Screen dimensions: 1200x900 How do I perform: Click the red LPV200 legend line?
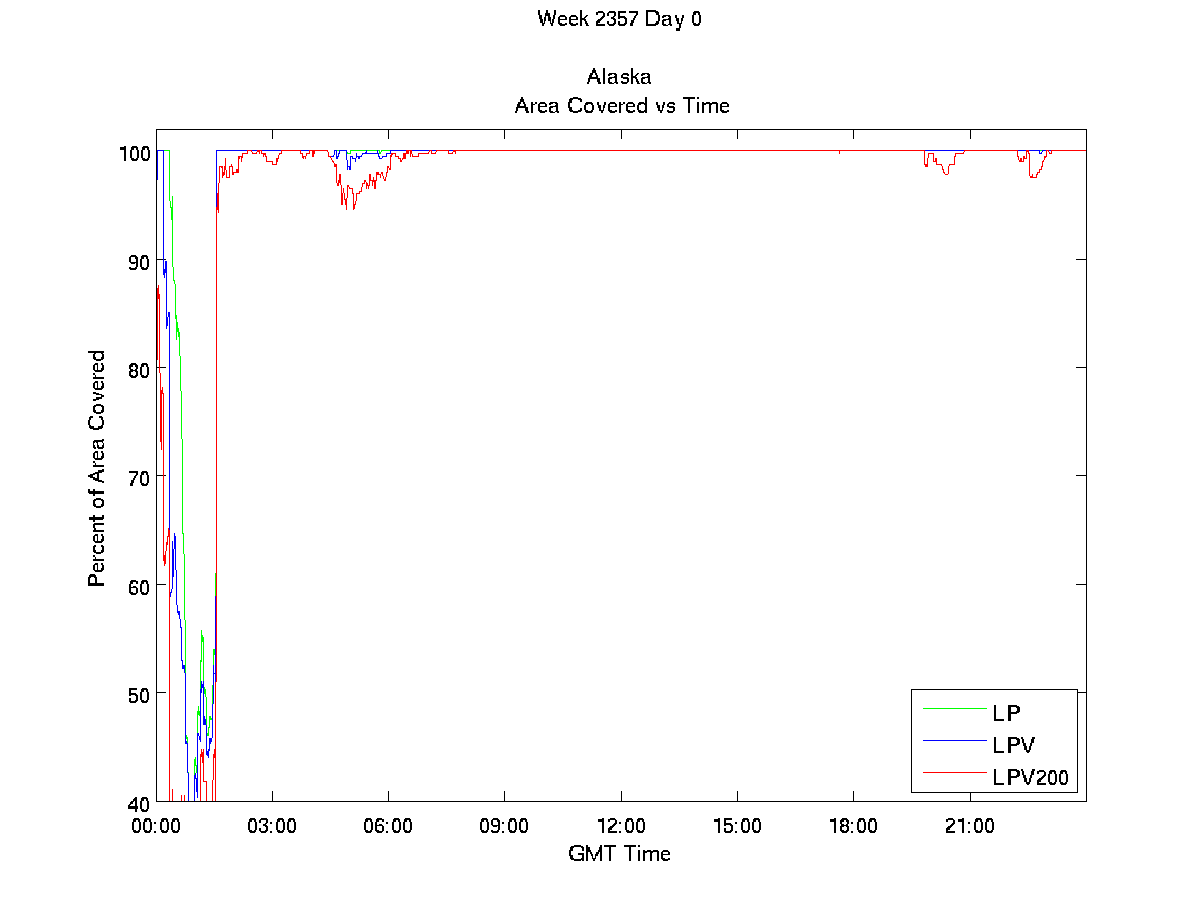tap(953, 772)
